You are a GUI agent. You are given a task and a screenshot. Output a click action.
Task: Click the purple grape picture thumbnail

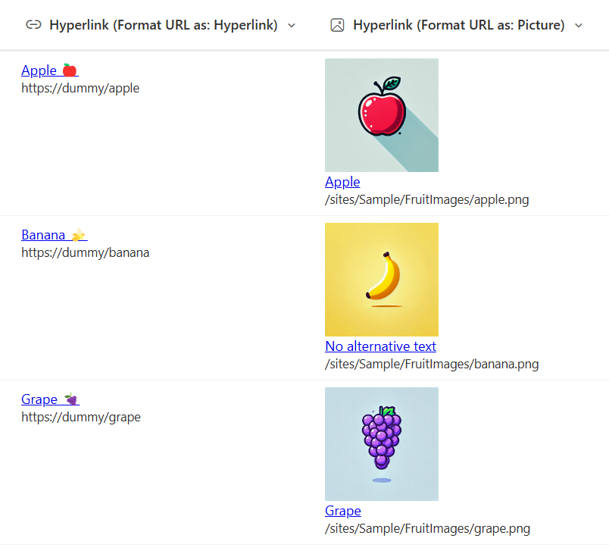pos(382,444)
